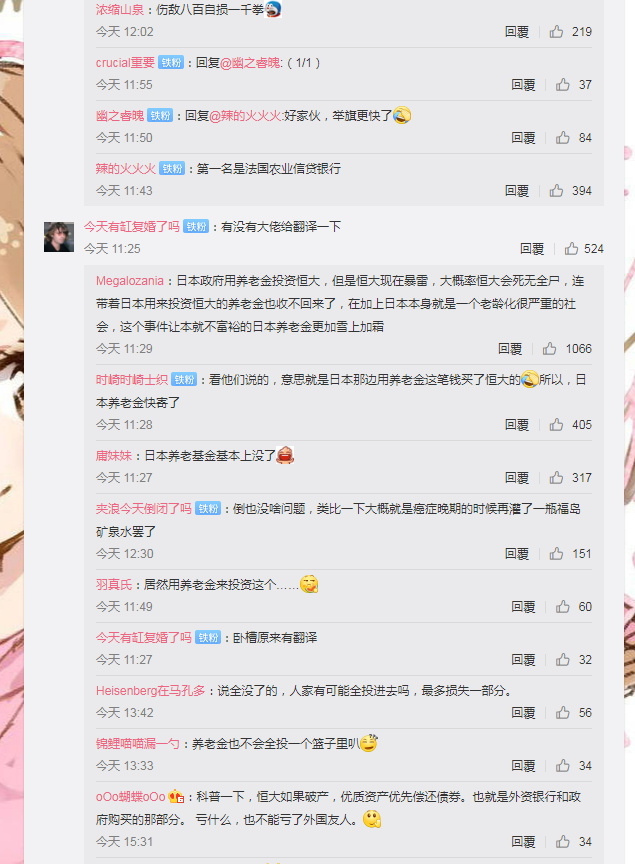
Task: Visit 时崎时崎士织's profile
Action: point(132,380)
